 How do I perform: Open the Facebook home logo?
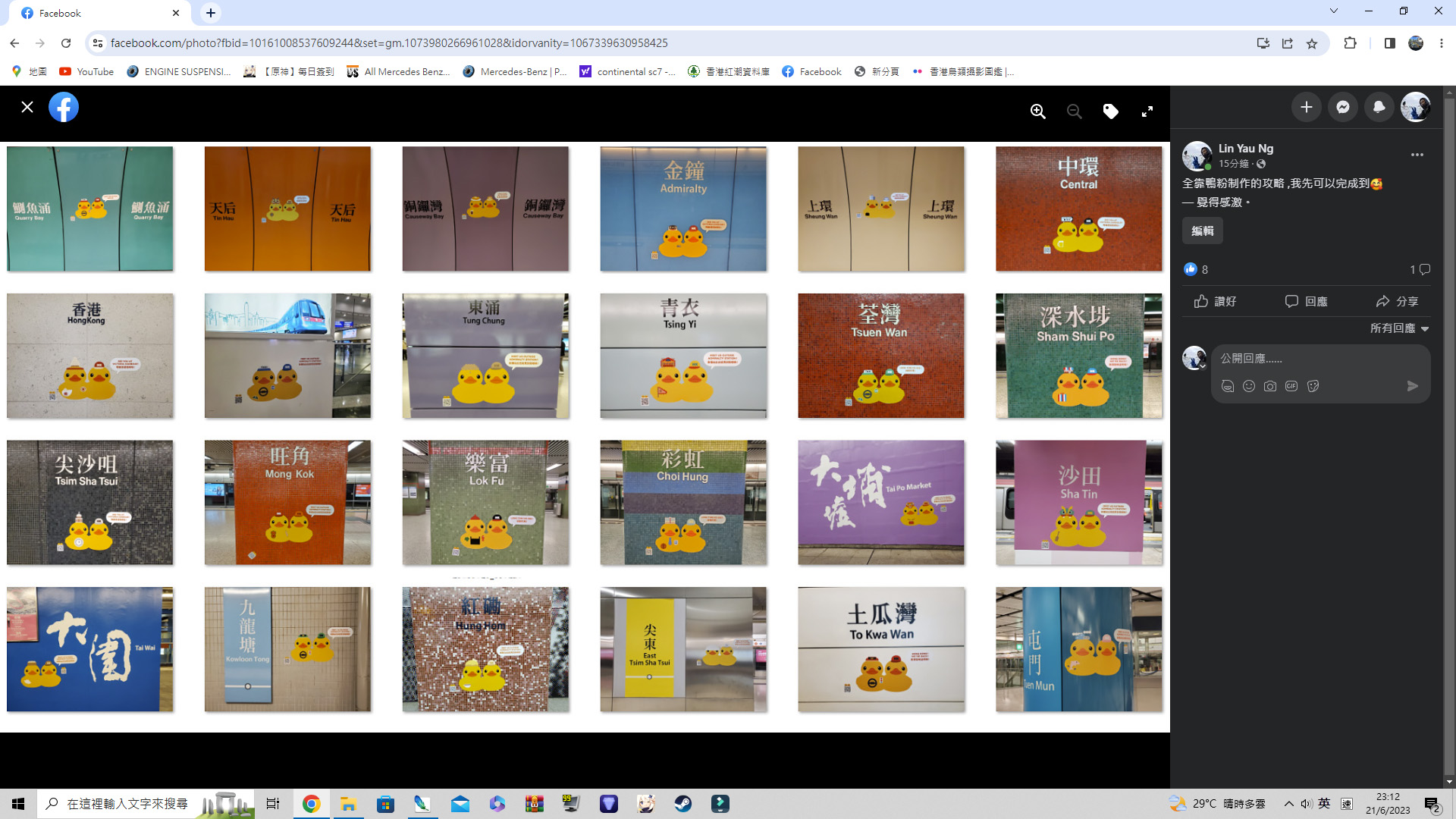click(x=64, y=107)
